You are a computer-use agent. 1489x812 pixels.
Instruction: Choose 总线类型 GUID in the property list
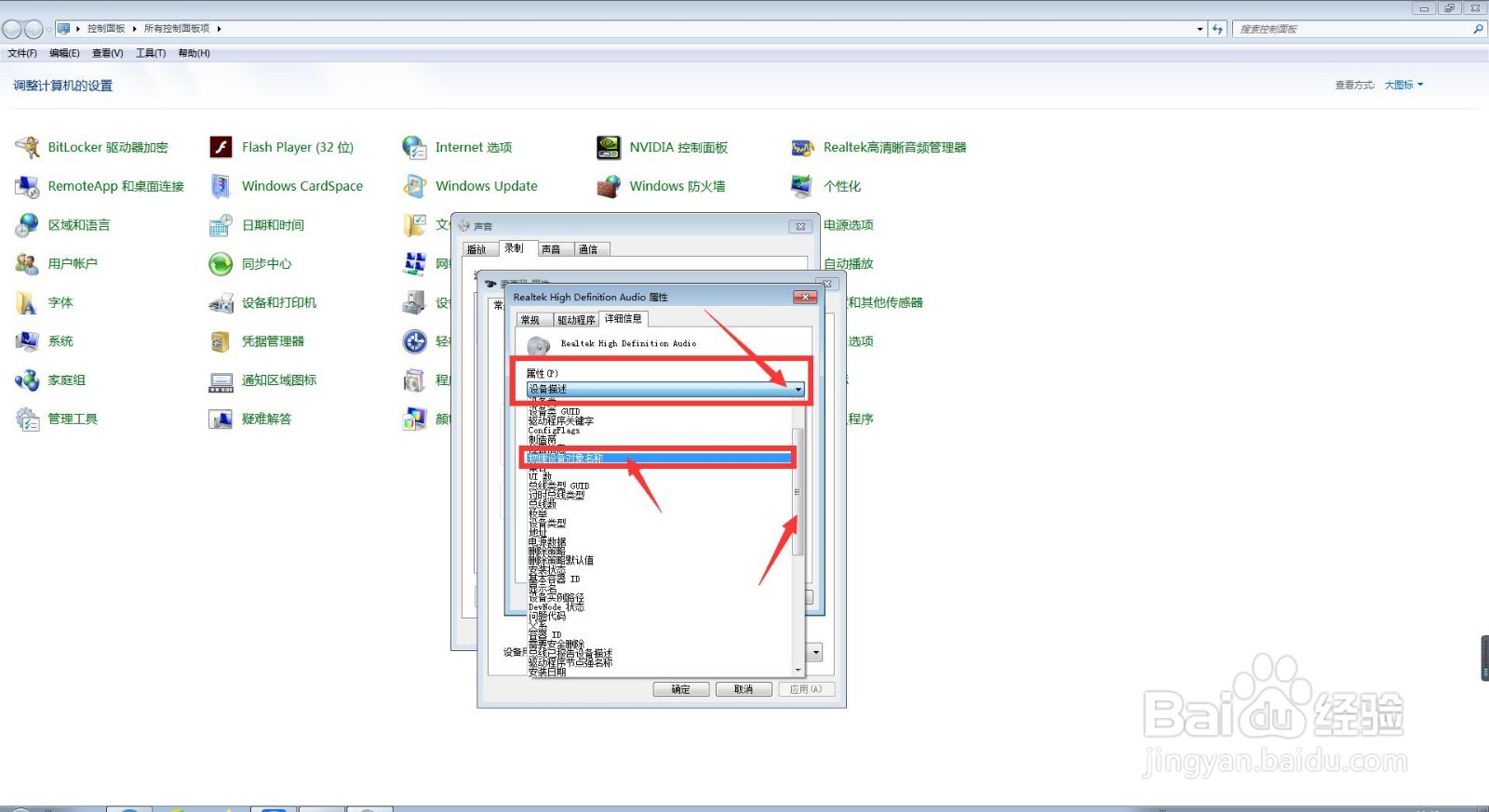pyautogui.click(x=558, y=486)
